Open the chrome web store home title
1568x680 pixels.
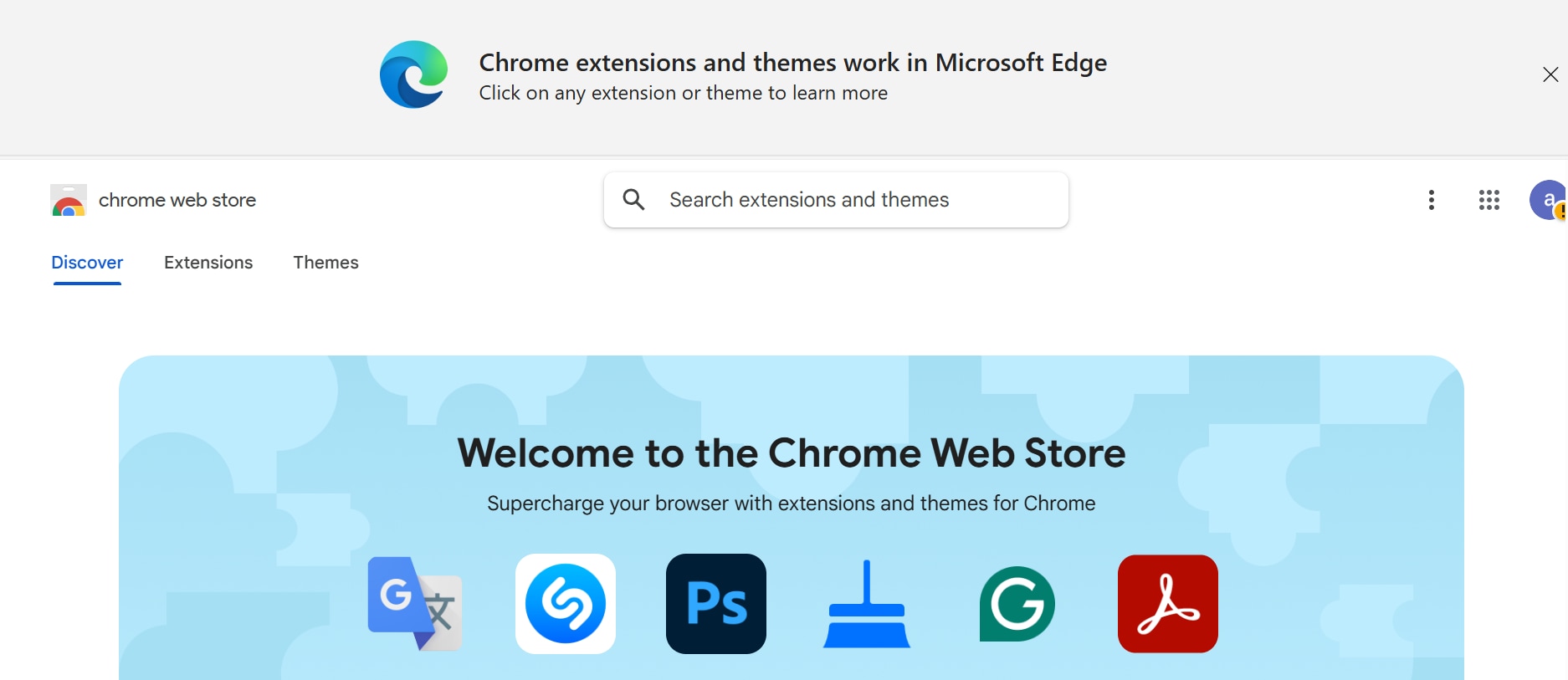[177, 200]
